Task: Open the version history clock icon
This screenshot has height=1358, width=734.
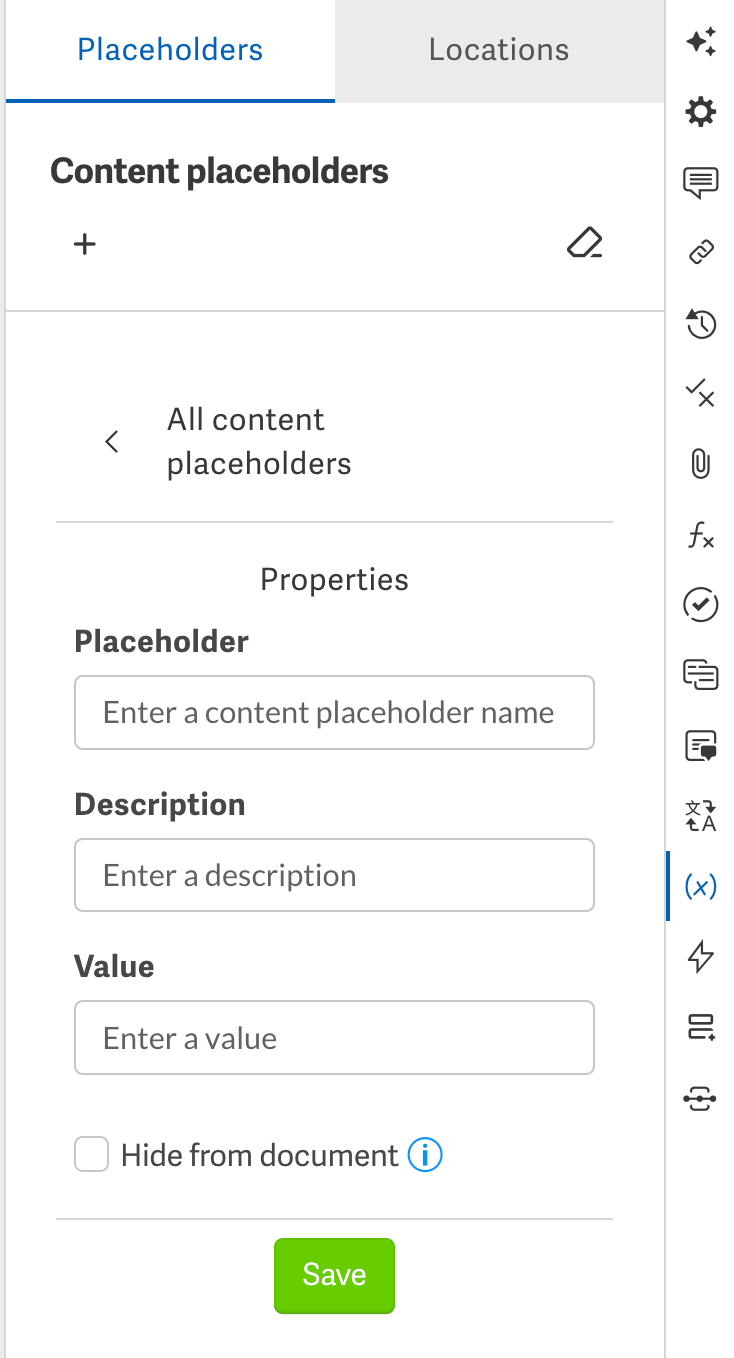Action: pyautogui.click(x=700, y=323)
